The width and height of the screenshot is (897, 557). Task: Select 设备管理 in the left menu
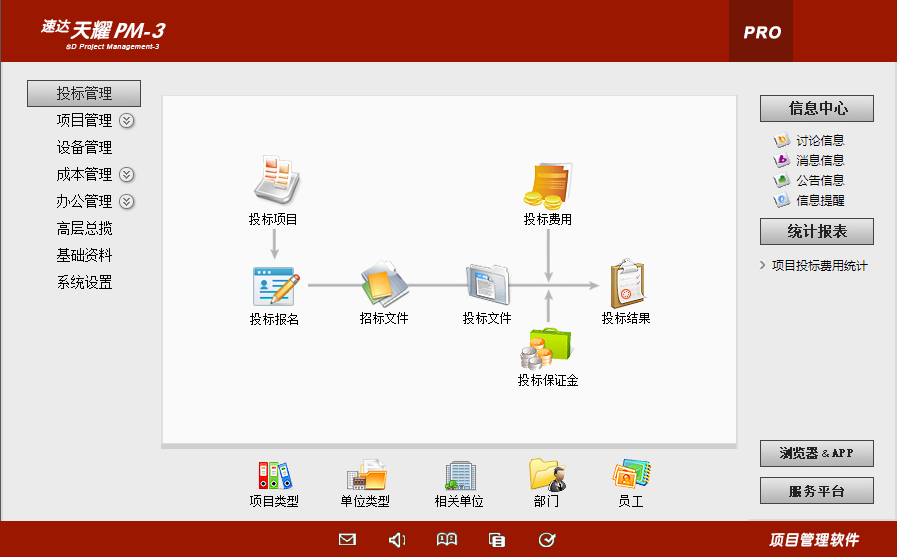pos(84,148)
